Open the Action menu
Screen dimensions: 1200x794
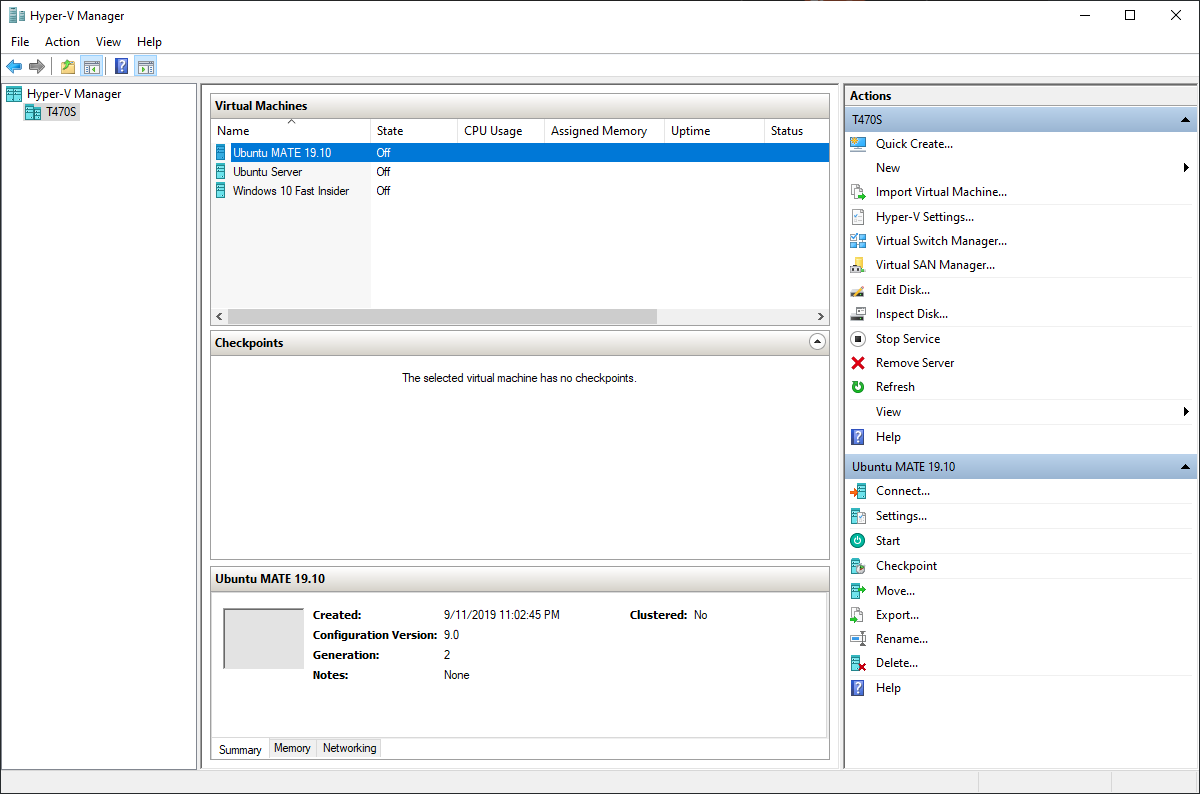62,42
